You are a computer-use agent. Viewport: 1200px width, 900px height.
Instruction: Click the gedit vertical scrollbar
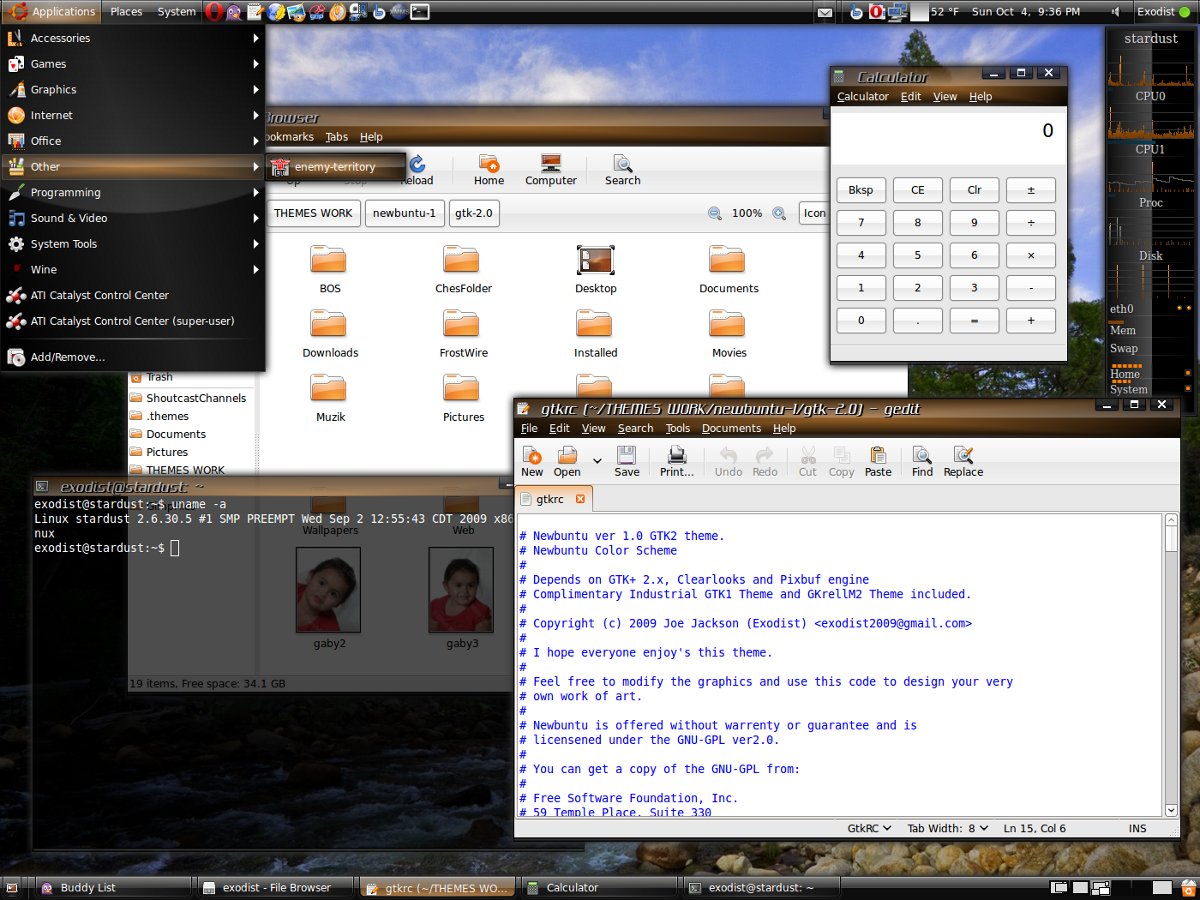pos(1172,665)
